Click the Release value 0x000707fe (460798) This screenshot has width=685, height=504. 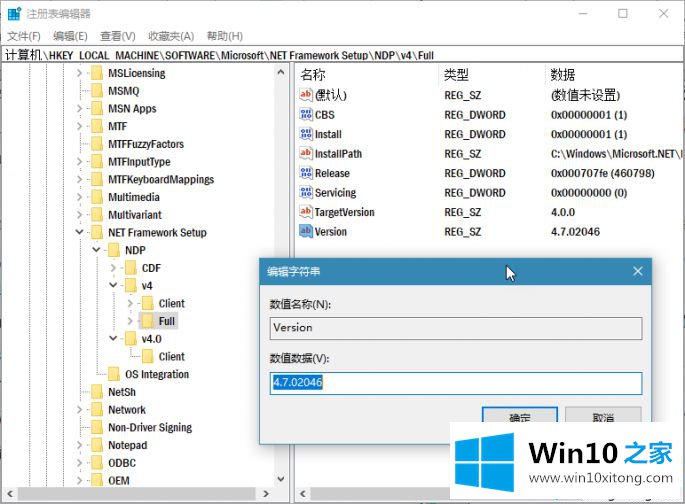(602, 173)
